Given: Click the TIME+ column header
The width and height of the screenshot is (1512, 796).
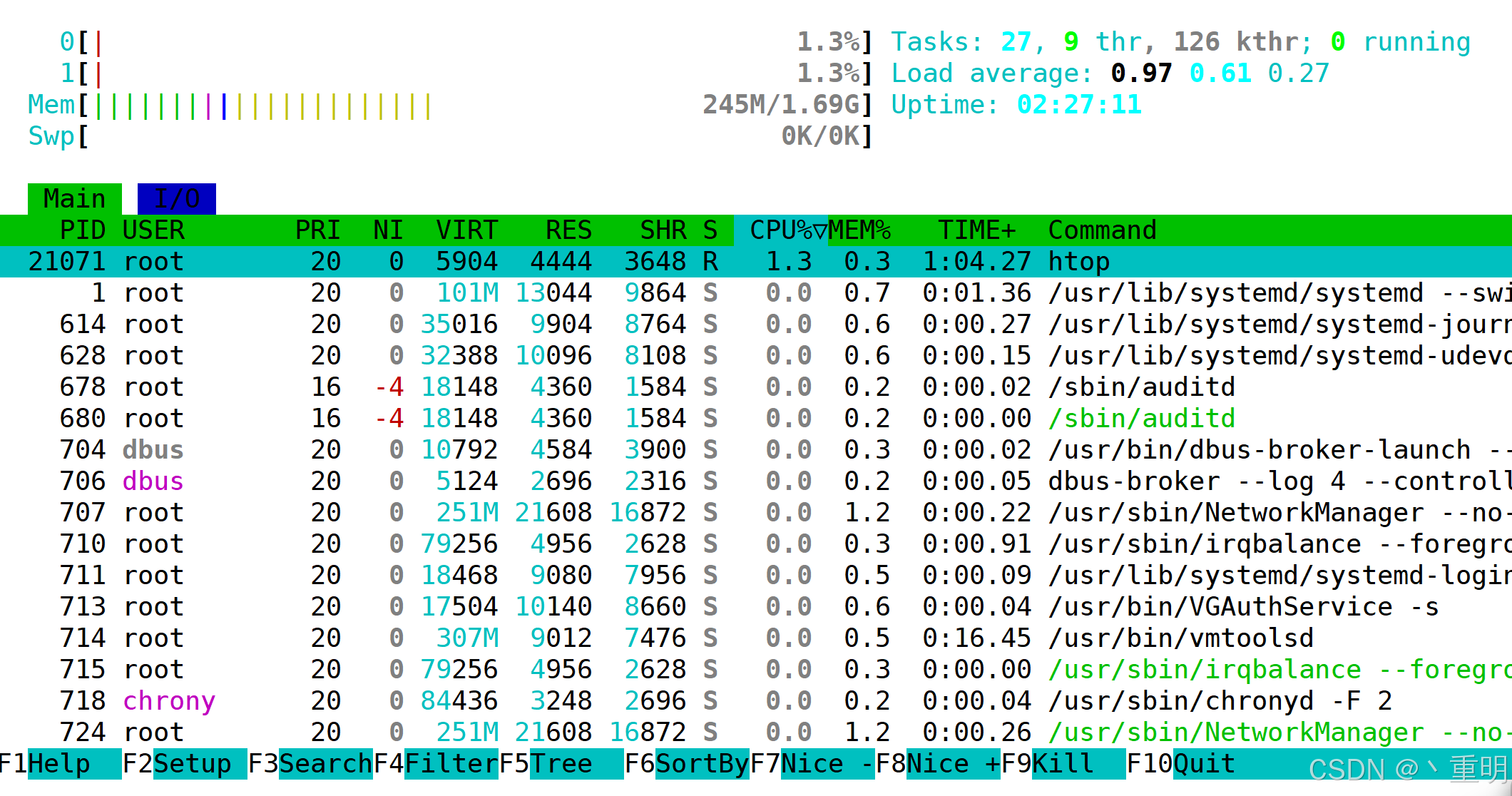Looking at the screenshot, I should 976,230.
